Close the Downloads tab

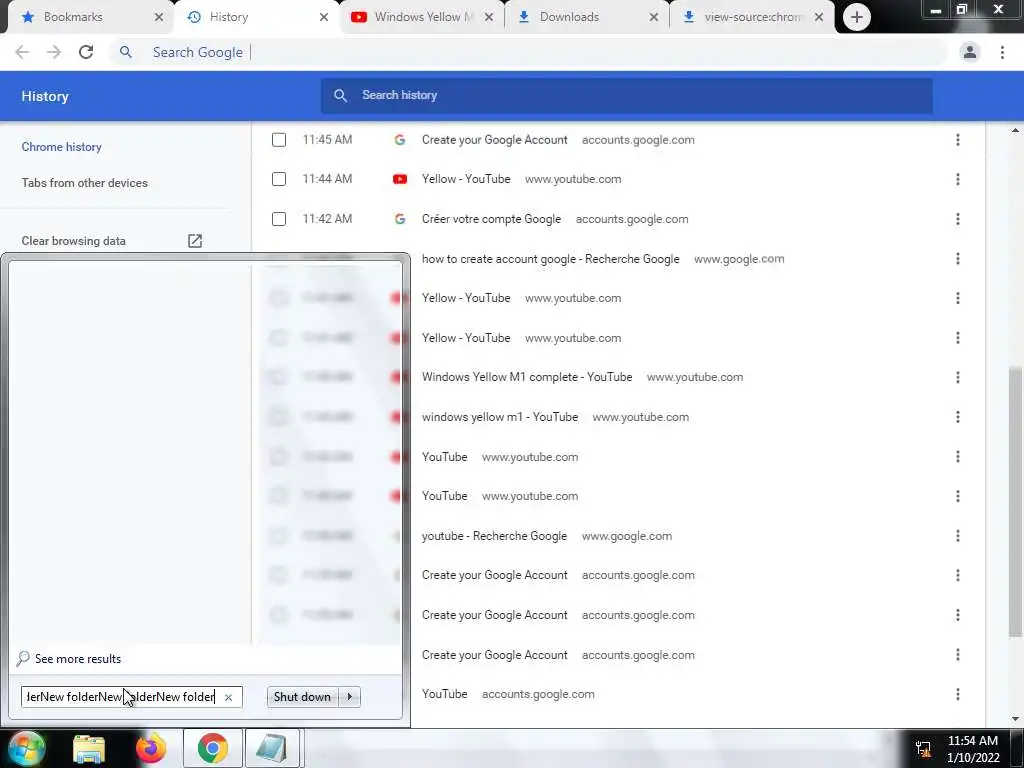click(654, 18)
